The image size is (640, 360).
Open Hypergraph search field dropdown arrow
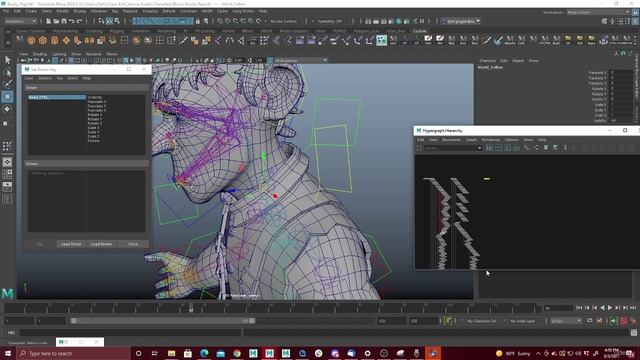pyautogui.click(x=479, y=148)
